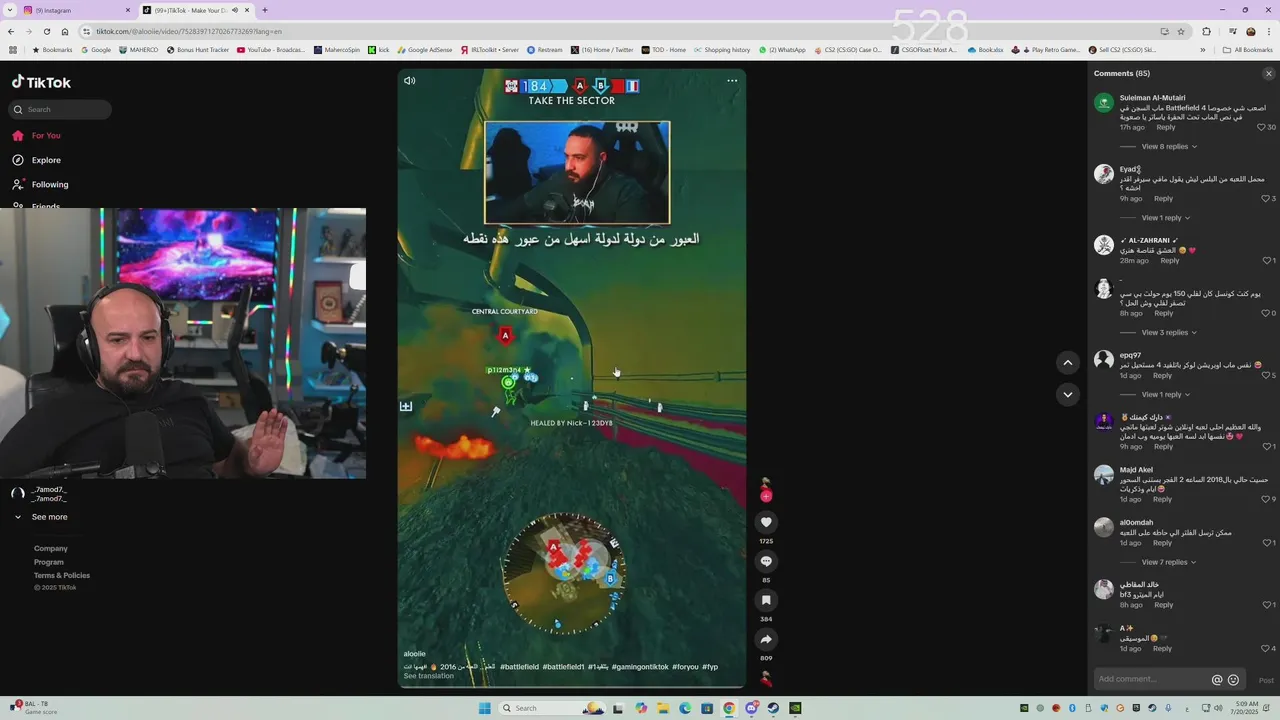Open the Terms & Policies footer section
Screen dimensions: 1280x720
tap(62, 575)
